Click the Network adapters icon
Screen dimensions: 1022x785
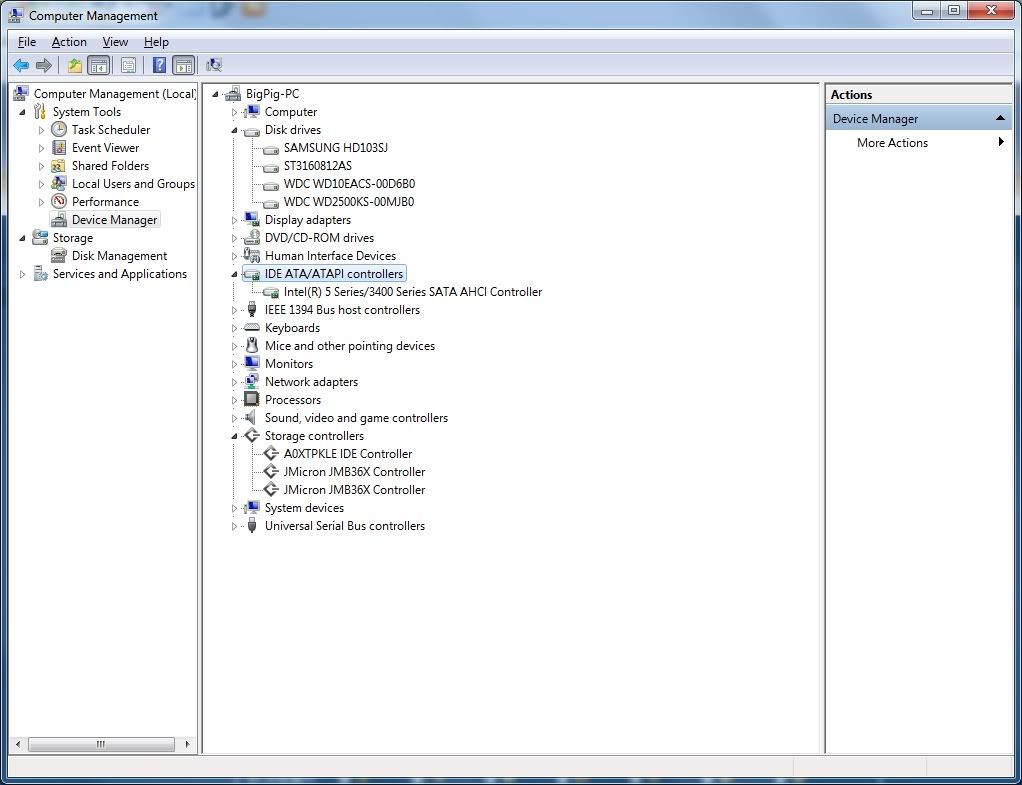pos(252,382)
